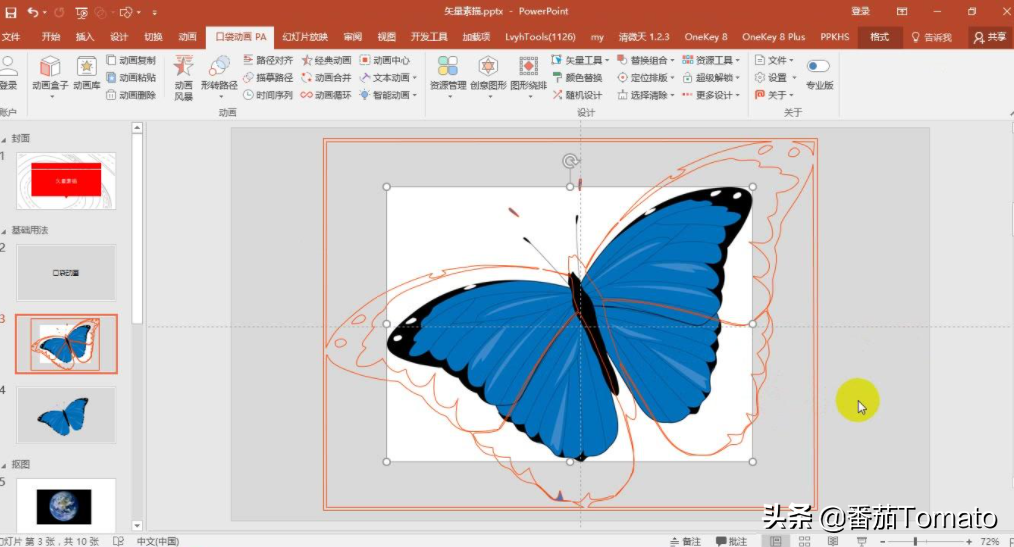Adjust the zoom slider in status bar
1014x547 pixels.
(915, 541)
